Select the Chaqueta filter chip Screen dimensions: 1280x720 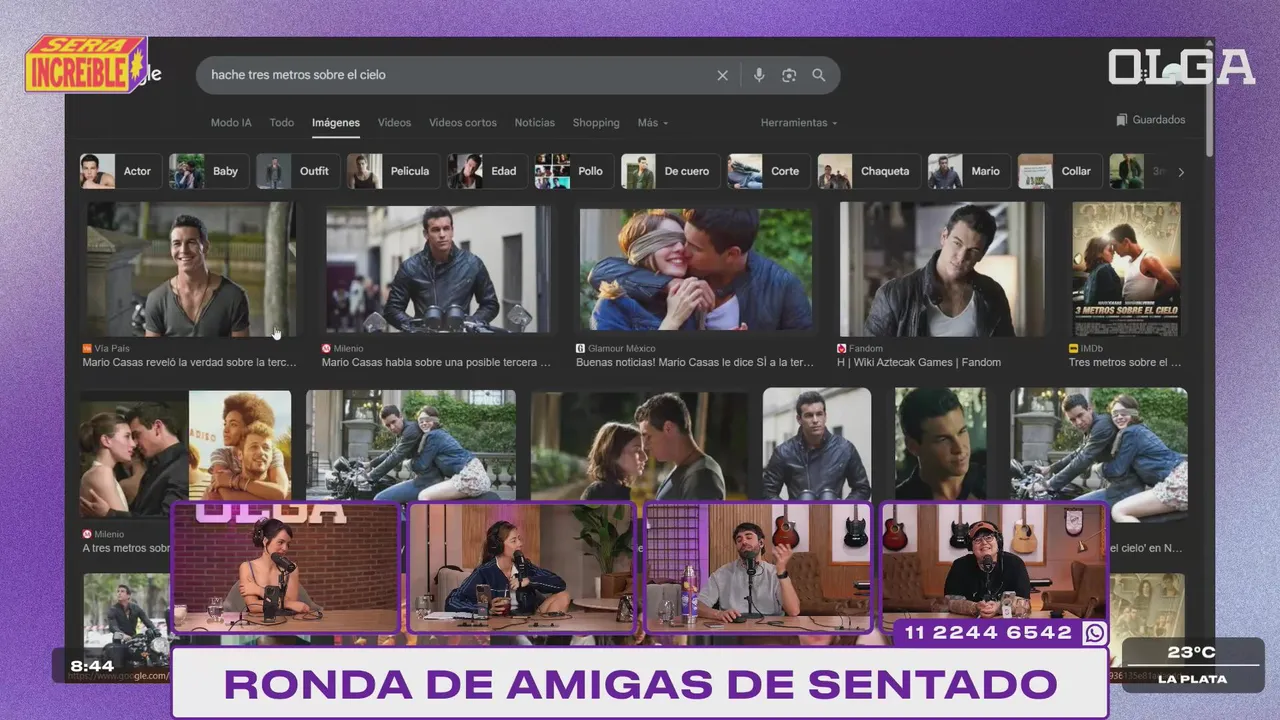868,171
